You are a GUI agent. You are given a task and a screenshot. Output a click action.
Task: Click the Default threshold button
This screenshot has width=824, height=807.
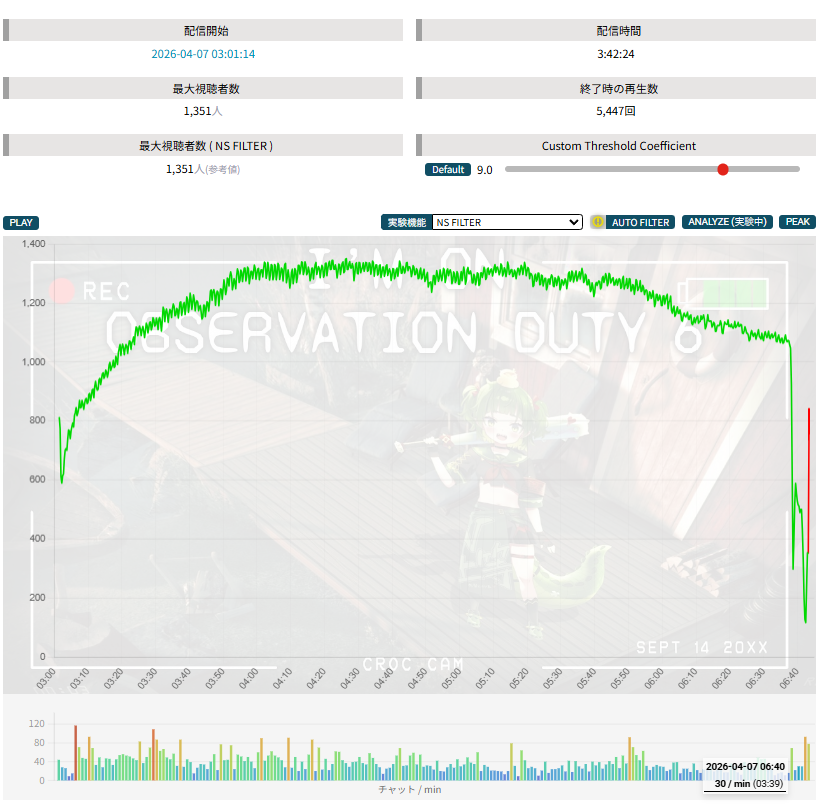(448, 170)
